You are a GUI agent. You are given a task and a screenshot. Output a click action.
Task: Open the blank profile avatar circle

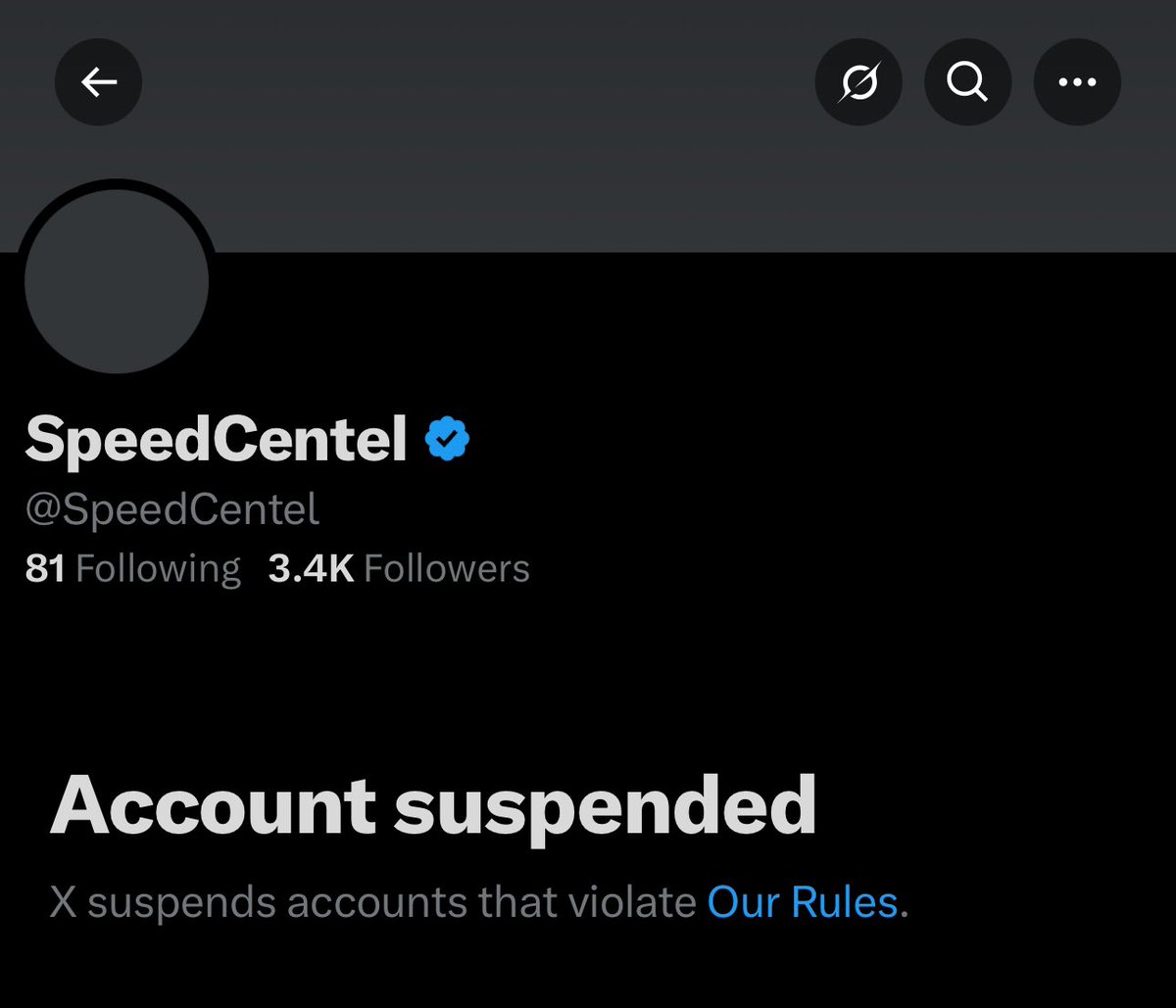click(117, 280)
